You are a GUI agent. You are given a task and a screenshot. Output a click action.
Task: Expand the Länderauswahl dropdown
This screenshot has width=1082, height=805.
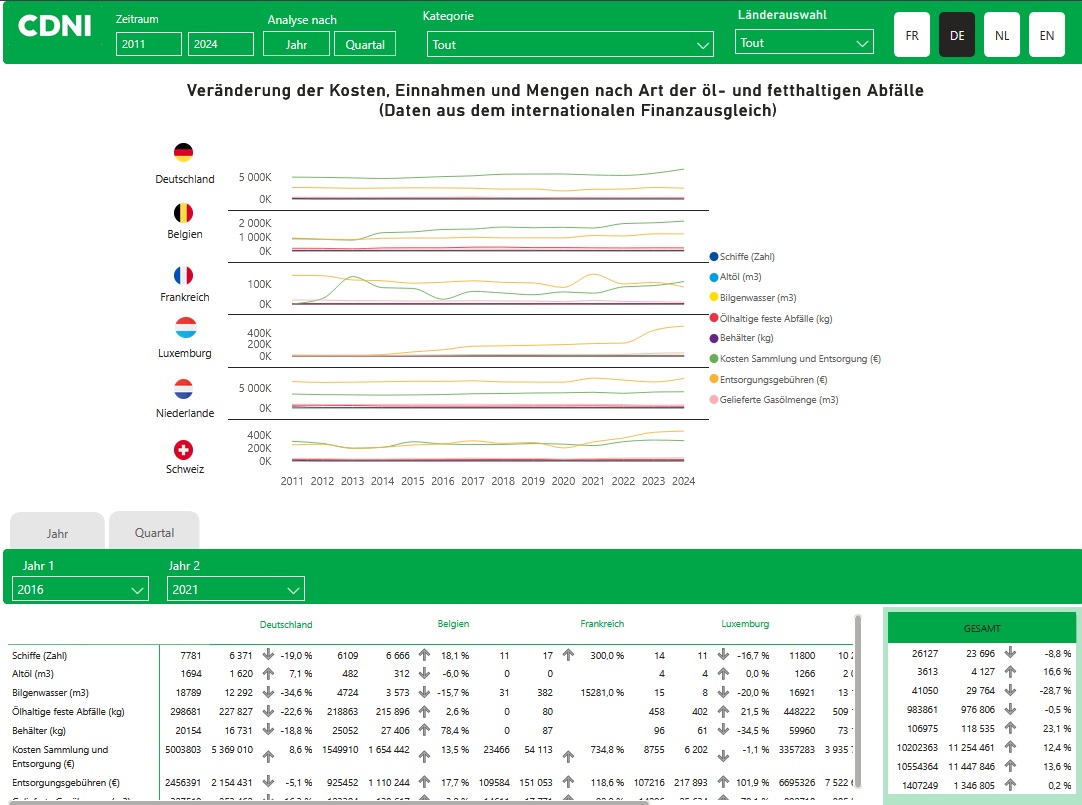pos(804,43)
